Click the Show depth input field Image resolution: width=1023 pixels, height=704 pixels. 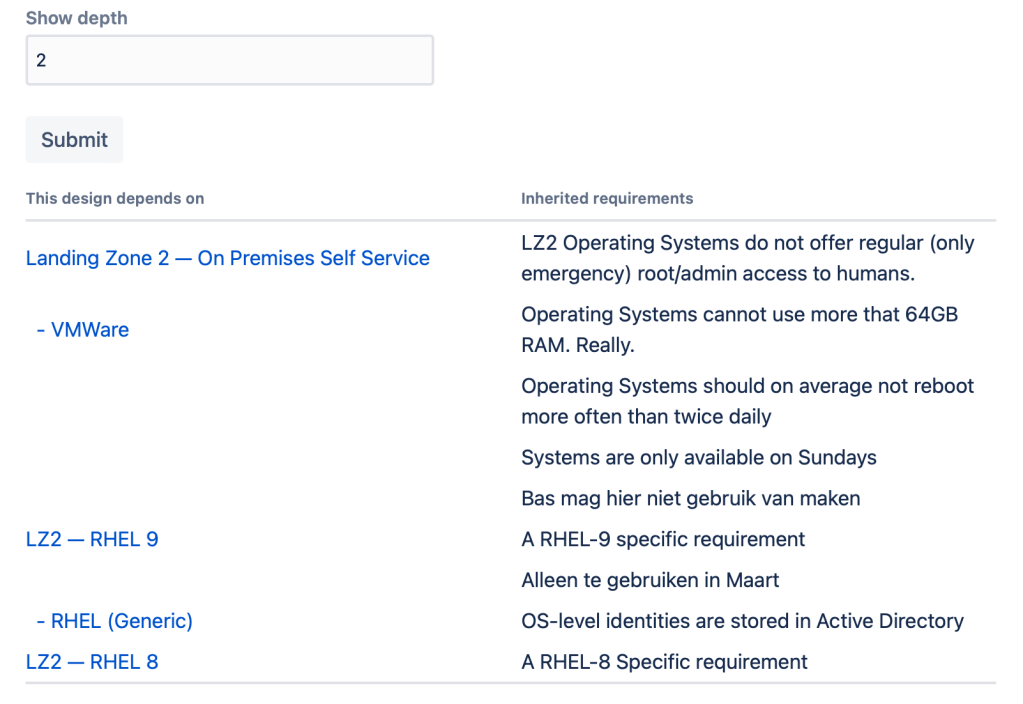[x=229, y=60]
